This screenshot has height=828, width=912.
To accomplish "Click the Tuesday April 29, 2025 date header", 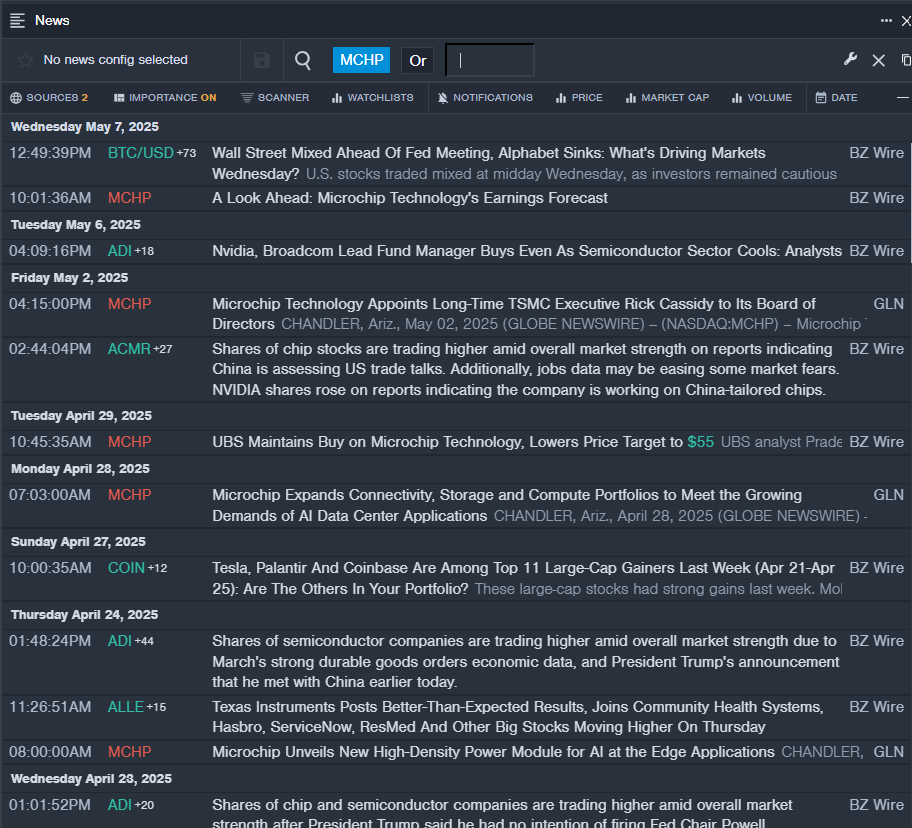I will [81, 416].
